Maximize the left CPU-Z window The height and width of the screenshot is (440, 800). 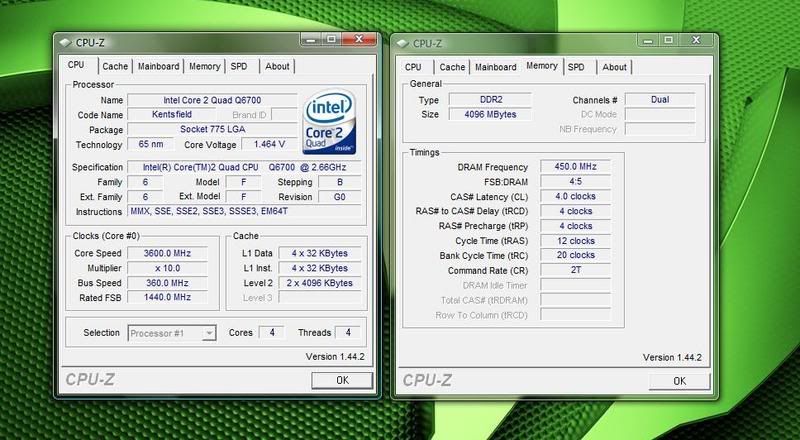[x=332, y=39]
